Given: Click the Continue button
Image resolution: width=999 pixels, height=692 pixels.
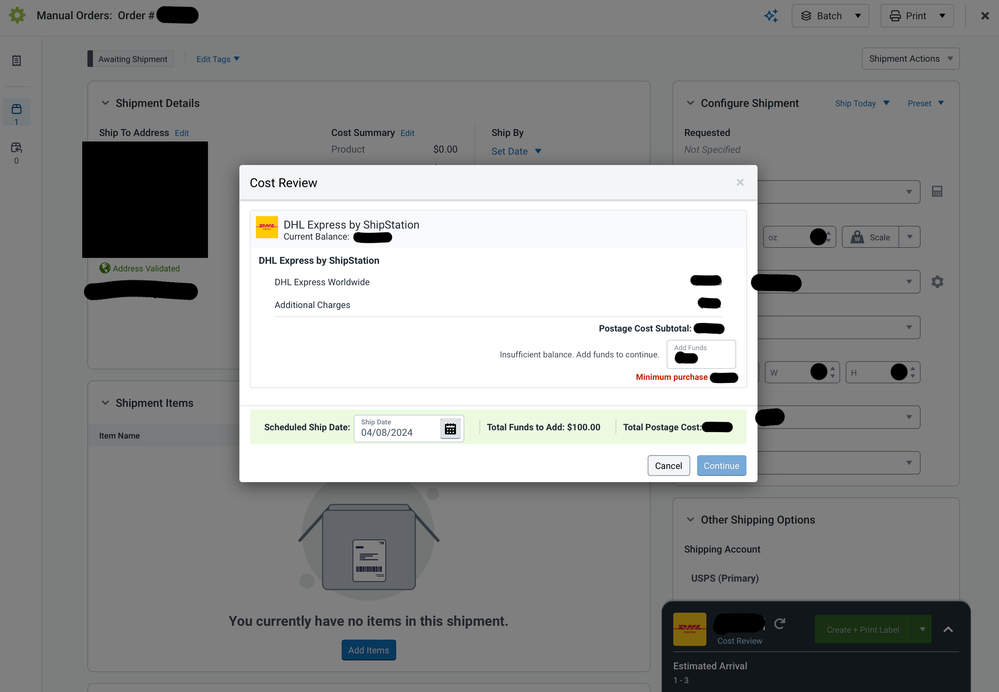Looking at the screenshot, I should [721, 466].
